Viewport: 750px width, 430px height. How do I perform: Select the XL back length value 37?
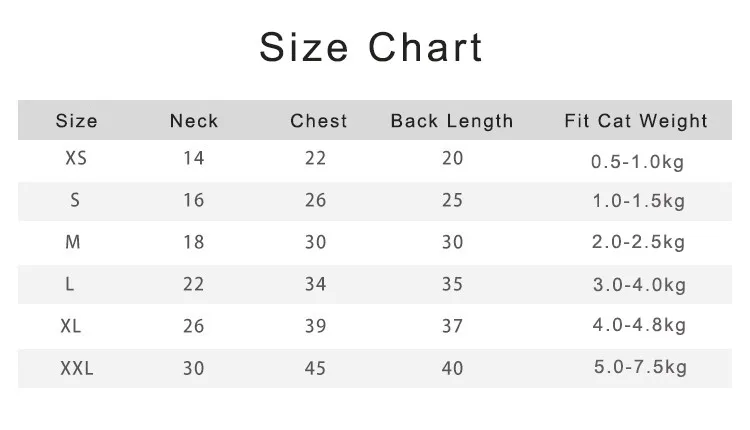point(452,326)
